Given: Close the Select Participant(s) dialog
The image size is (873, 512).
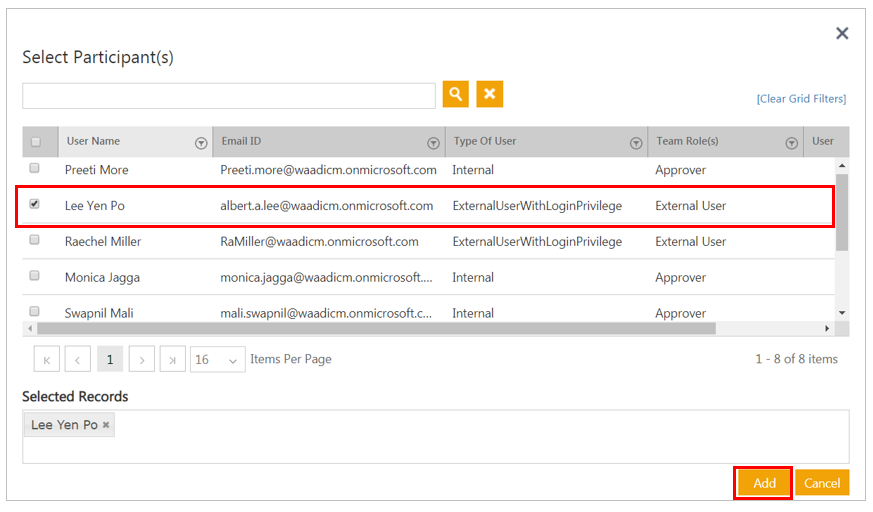Looking at the screenshot, I should tap(842, 34).
